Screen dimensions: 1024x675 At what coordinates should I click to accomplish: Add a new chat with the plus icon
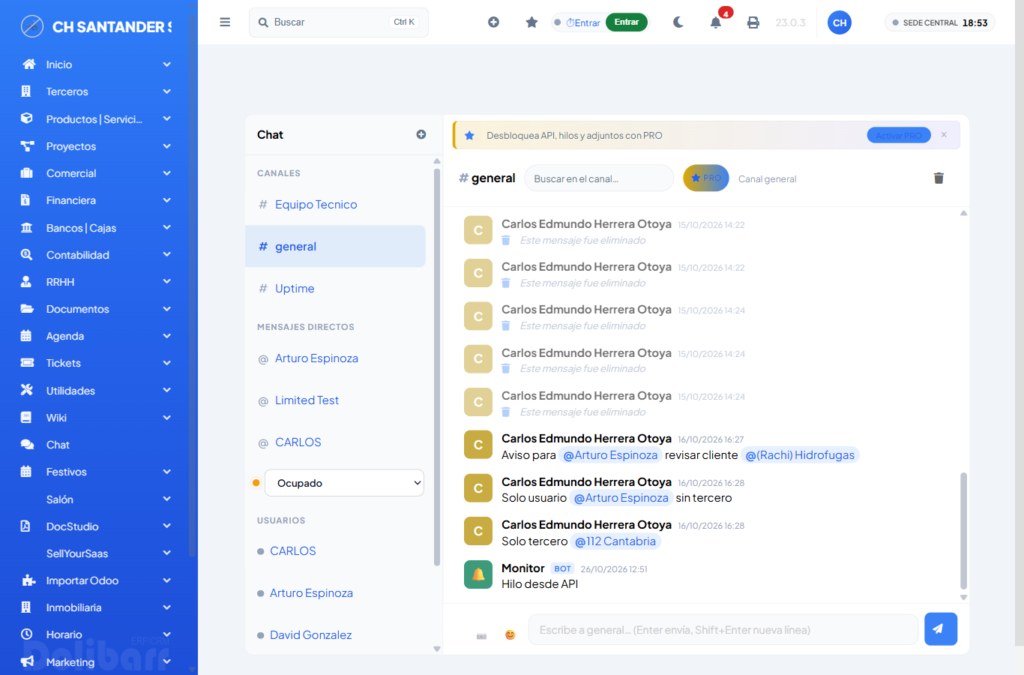tap(421, 134)
